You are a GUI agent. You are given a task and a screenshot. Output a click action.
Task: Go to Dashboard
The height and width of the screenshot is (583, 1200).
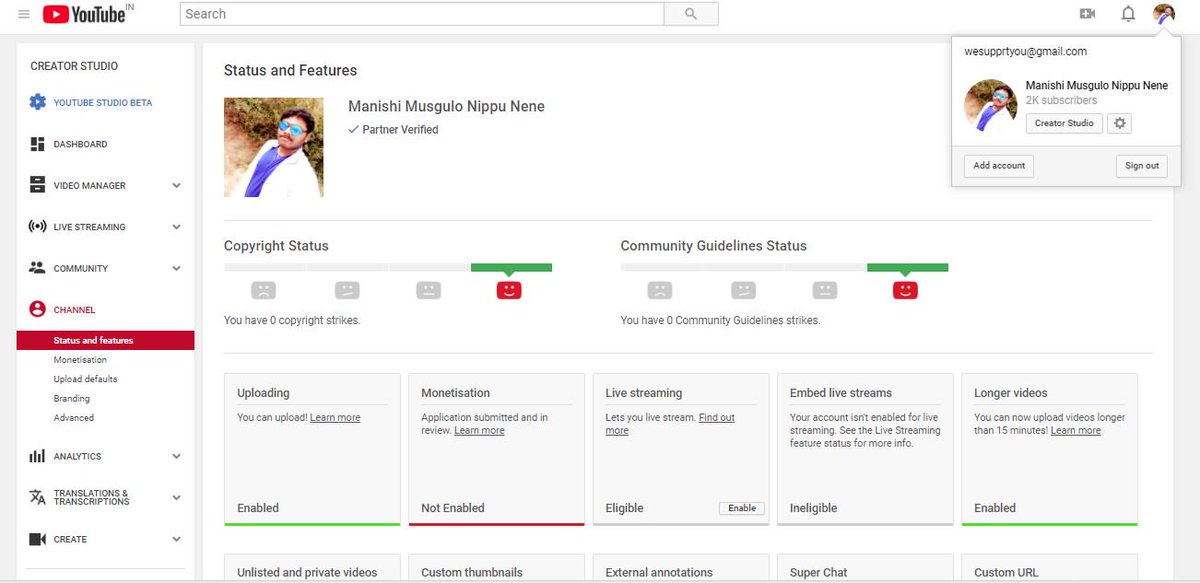(x=80, y=144)
